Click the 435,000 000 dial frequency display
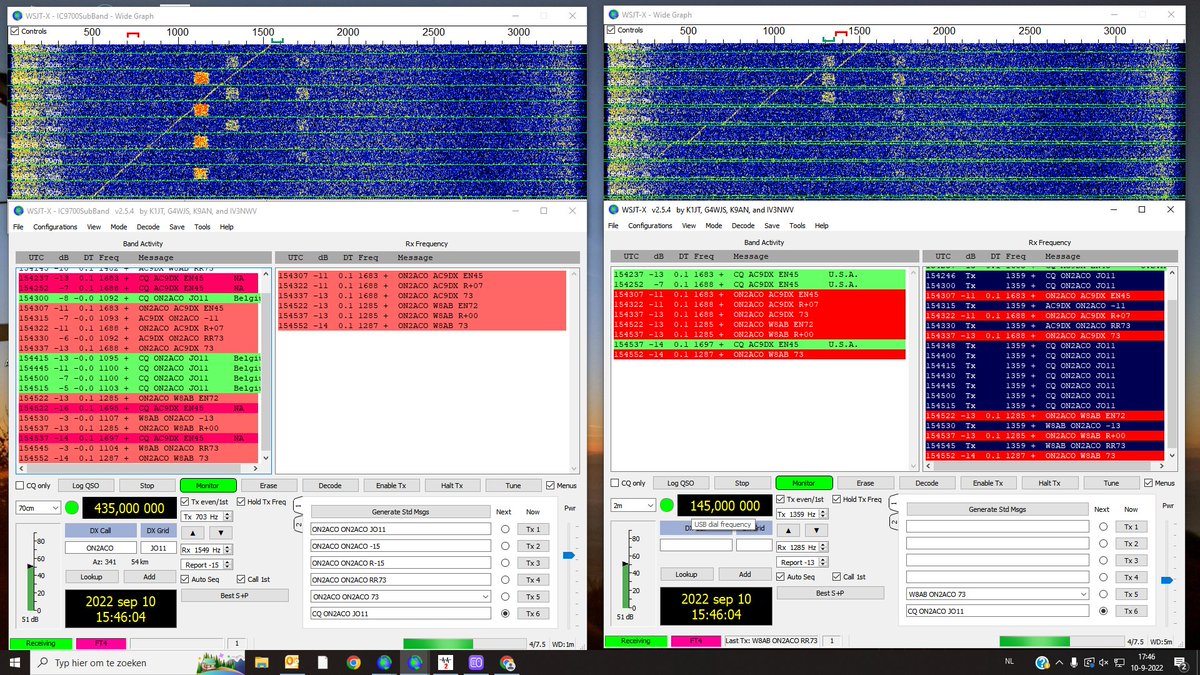 pos(129,508)
